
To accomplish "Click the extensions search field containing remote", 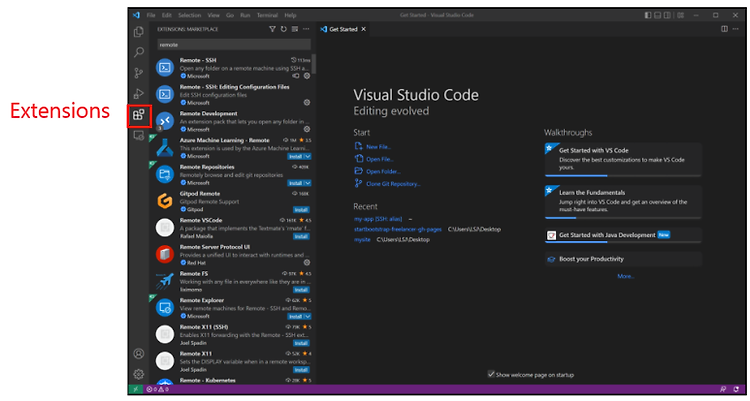I will [x=234, y=45].
